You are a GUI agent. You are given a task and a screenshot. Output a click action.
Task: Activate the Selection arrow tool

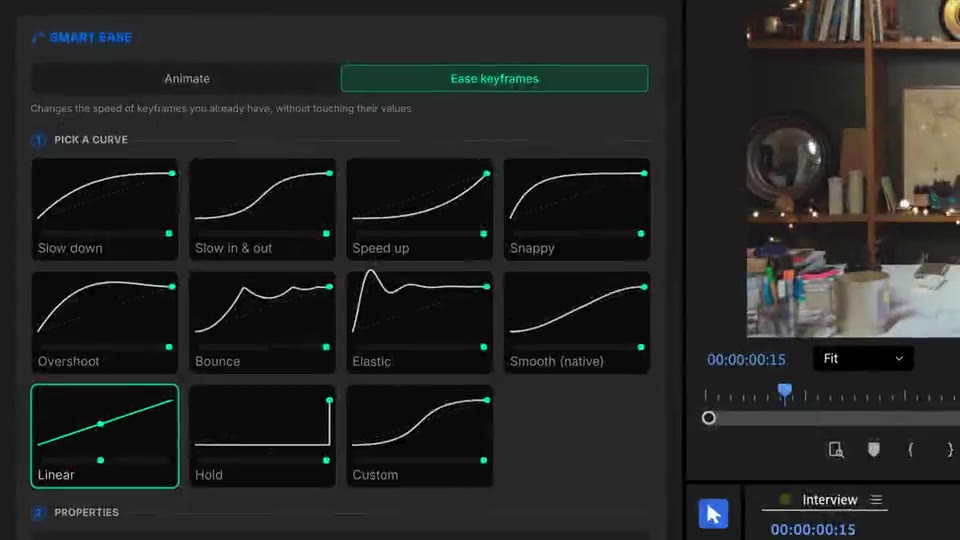coord(713,514)
